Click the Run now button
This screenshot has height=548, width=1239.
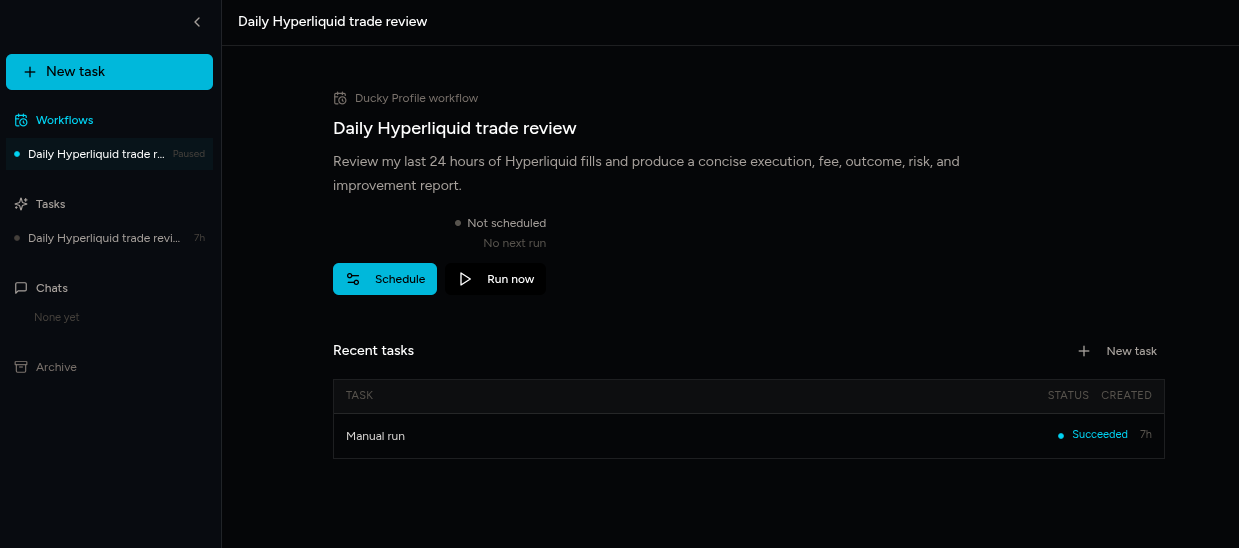point(496,279)
